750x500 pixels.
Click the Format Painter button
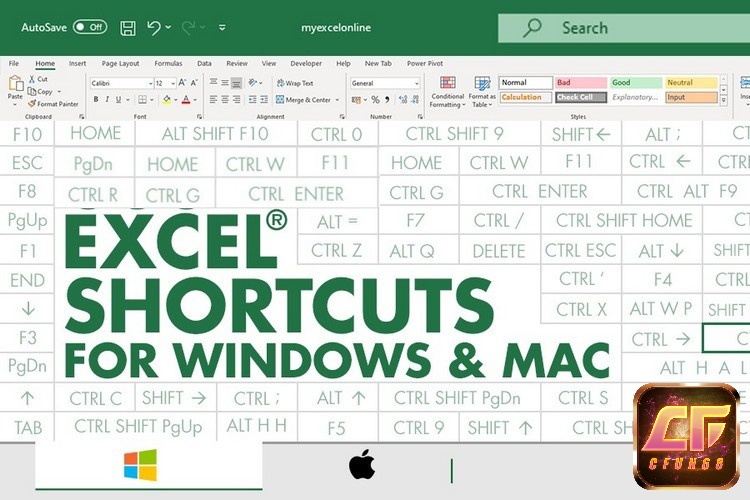point(53,103)
